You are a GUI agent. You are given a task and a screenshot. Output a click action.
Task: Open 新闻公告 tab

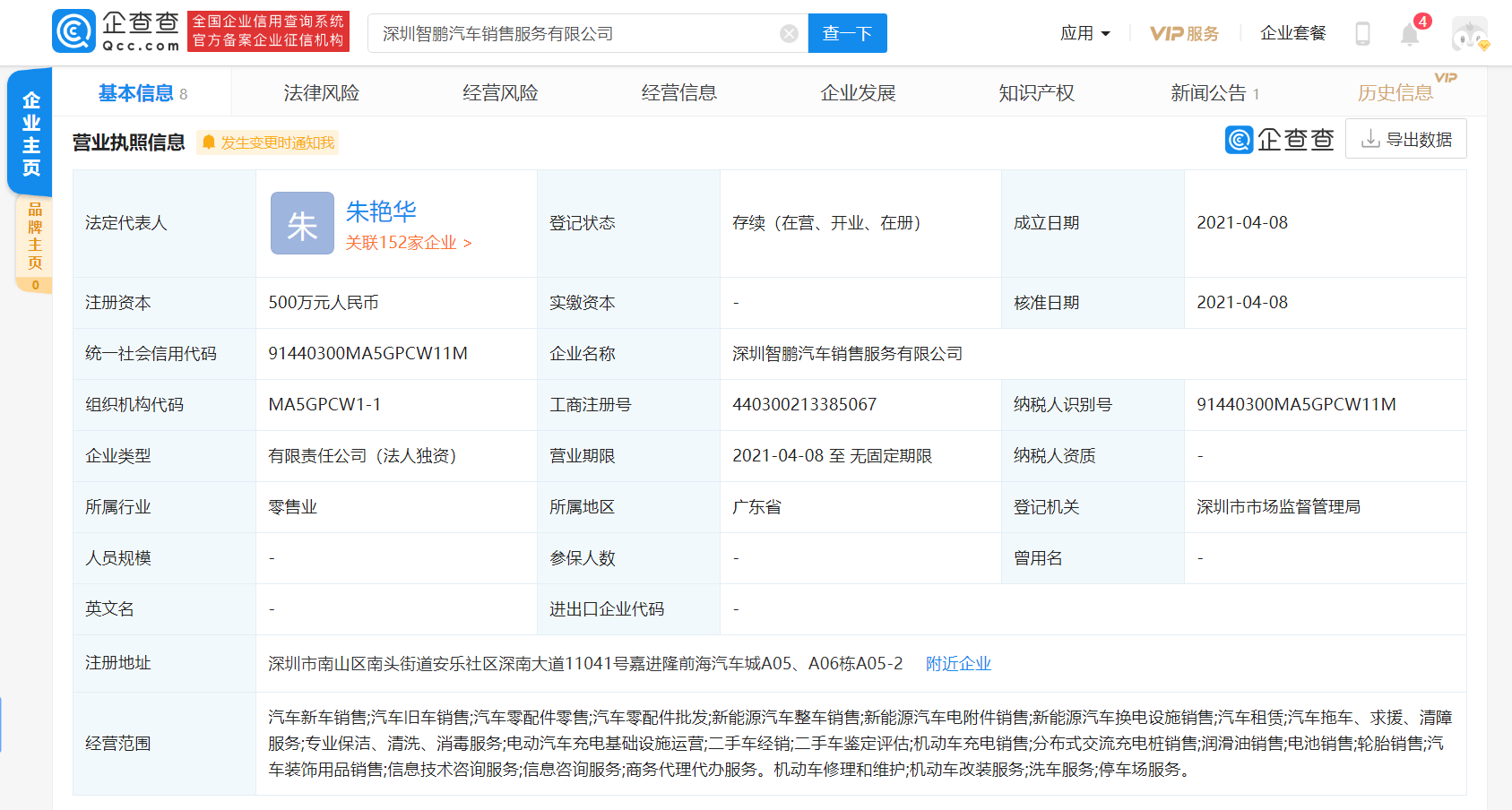[1214, 93]
